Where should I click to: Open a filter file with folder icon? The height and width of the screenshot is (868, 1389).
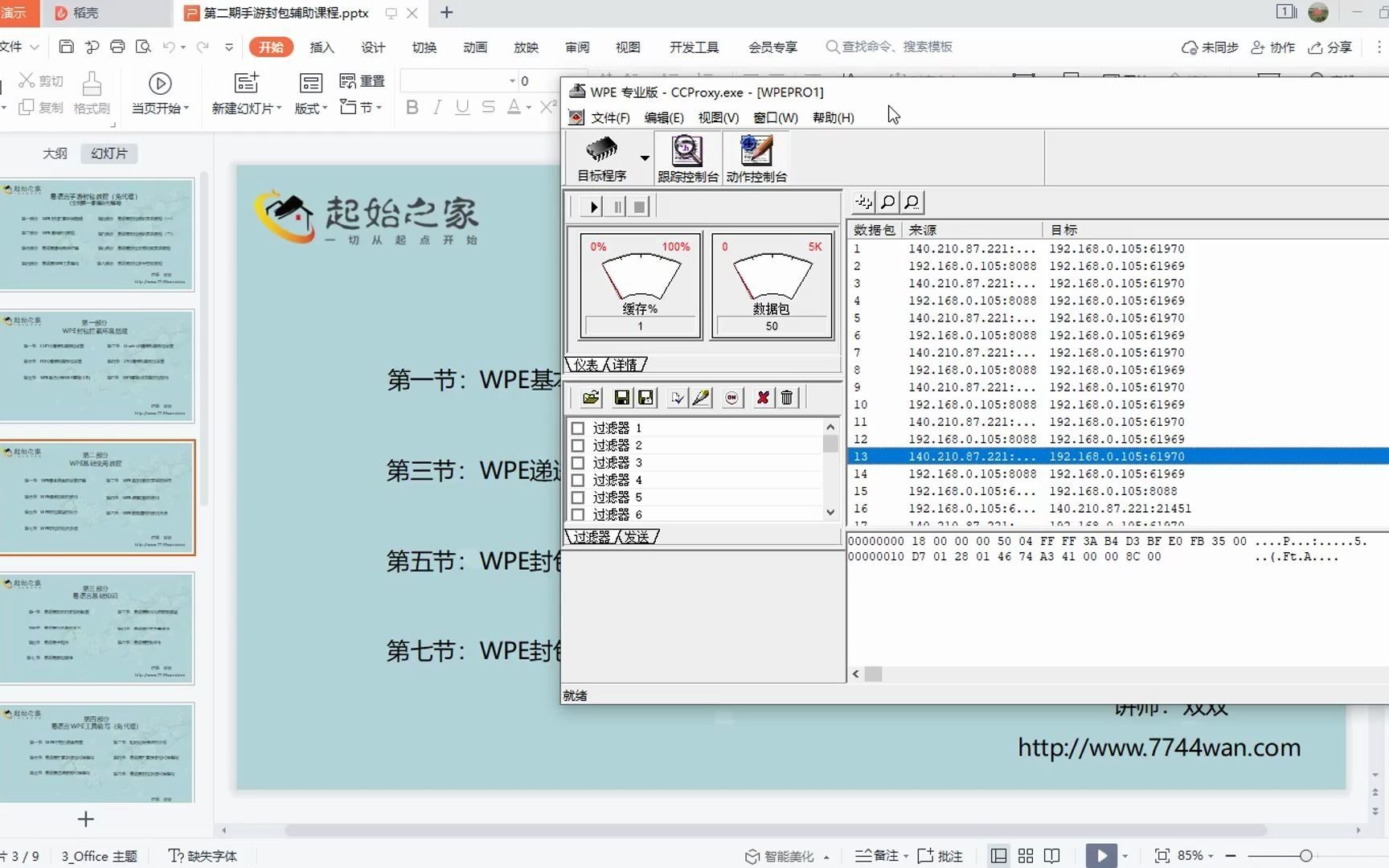click(591, 397)
